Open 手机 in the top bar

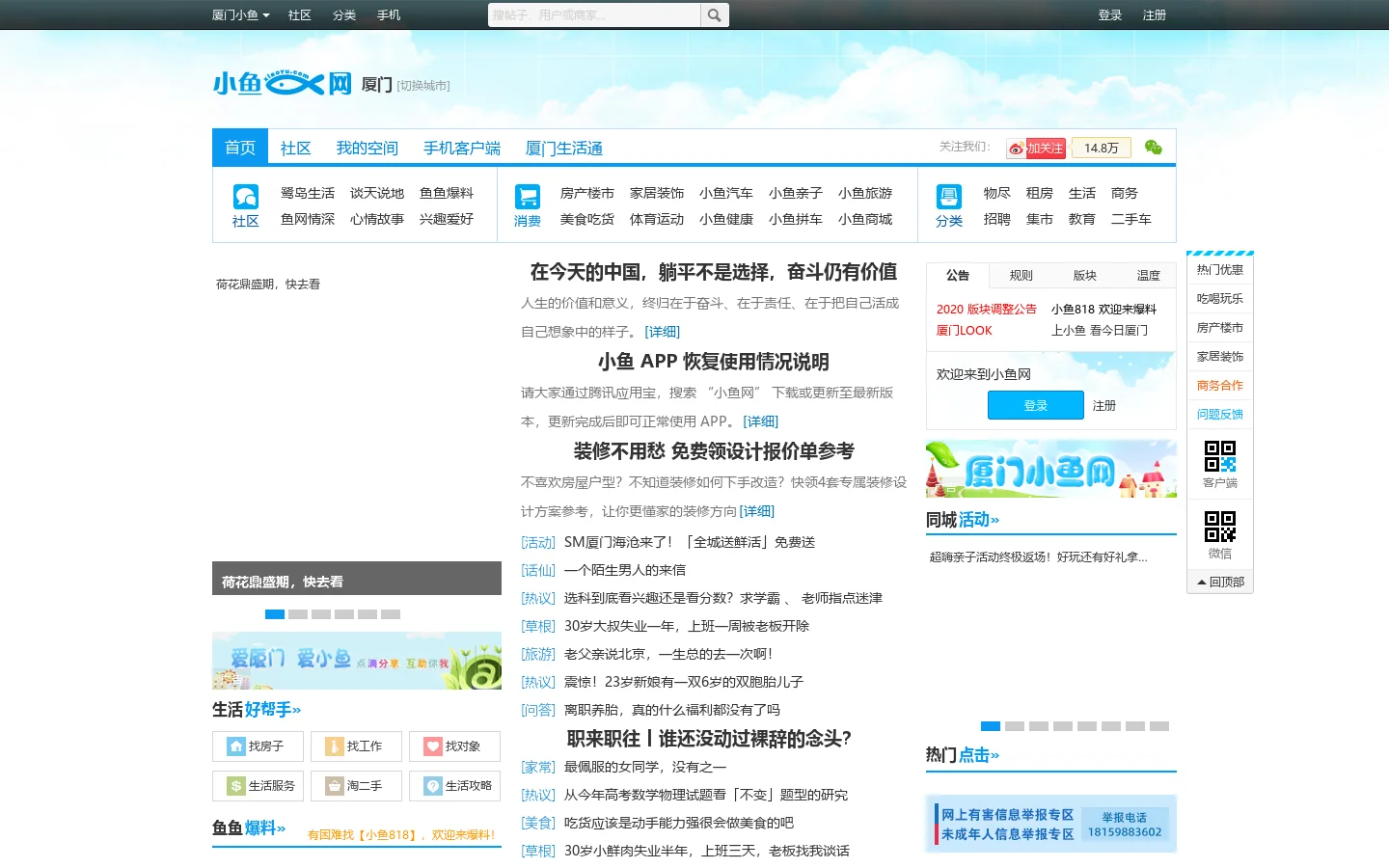click(389, 15)
